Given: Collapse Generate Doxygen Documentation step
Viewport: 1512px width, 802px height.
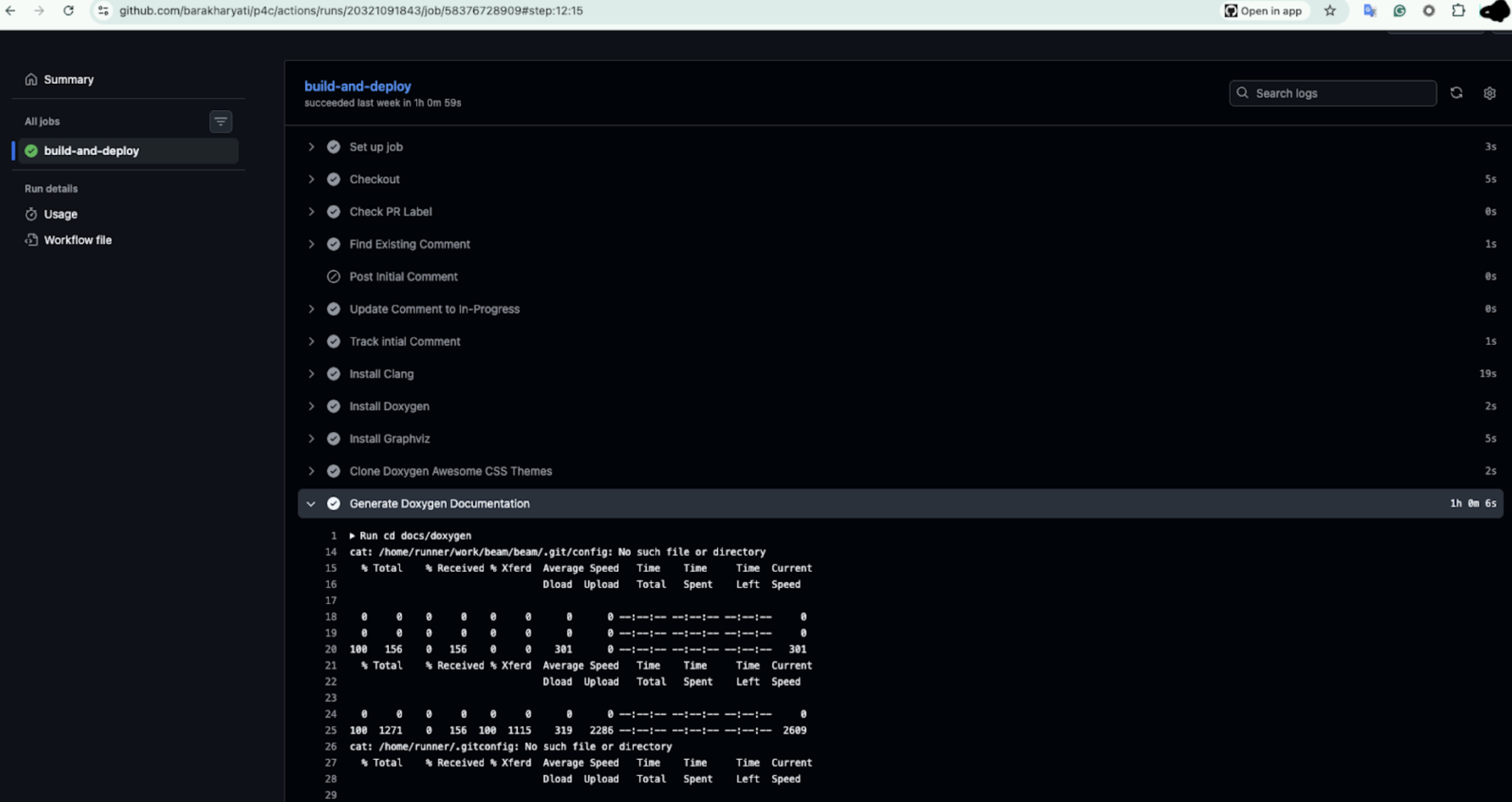Looking at the screenshot, I should click(311, 503).
